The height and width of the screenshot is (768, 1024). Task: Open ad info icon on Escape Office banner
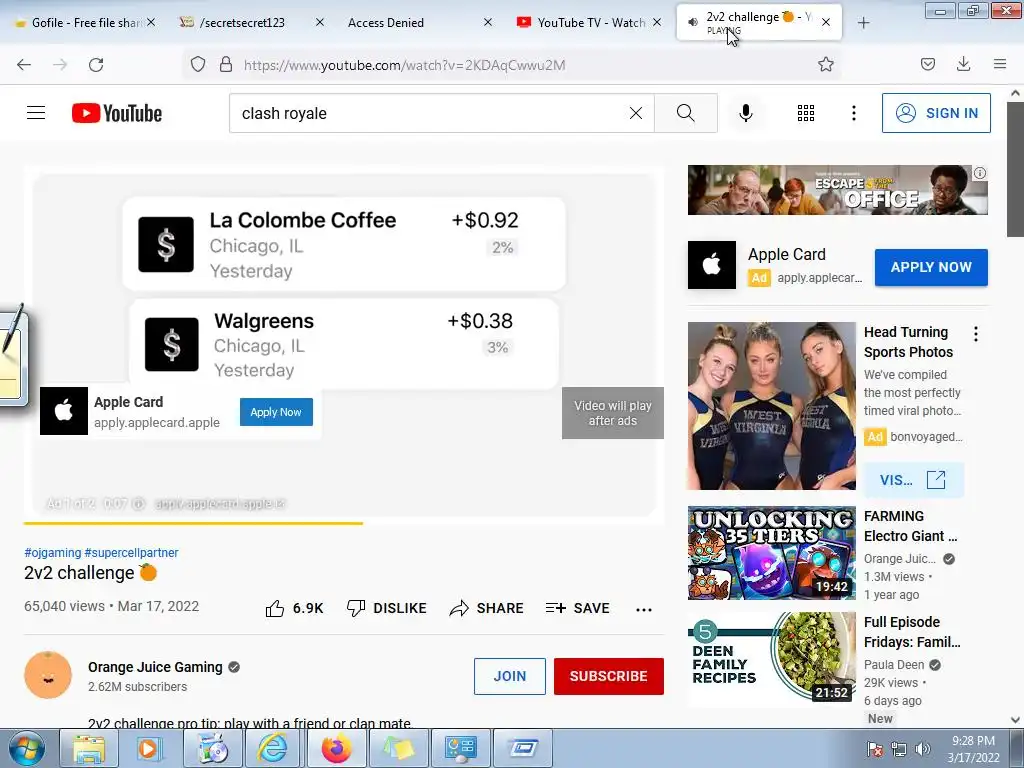point(980,173)
